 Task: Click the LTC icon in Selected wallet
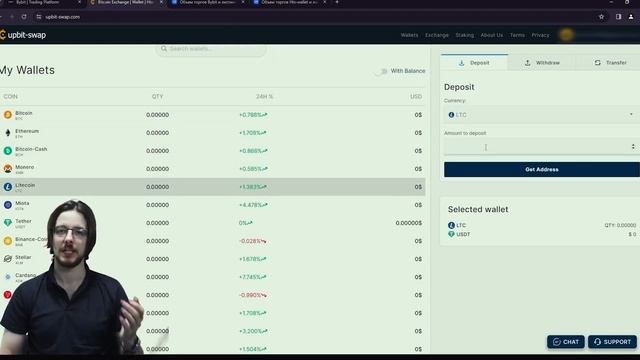(x=451, y=225)
